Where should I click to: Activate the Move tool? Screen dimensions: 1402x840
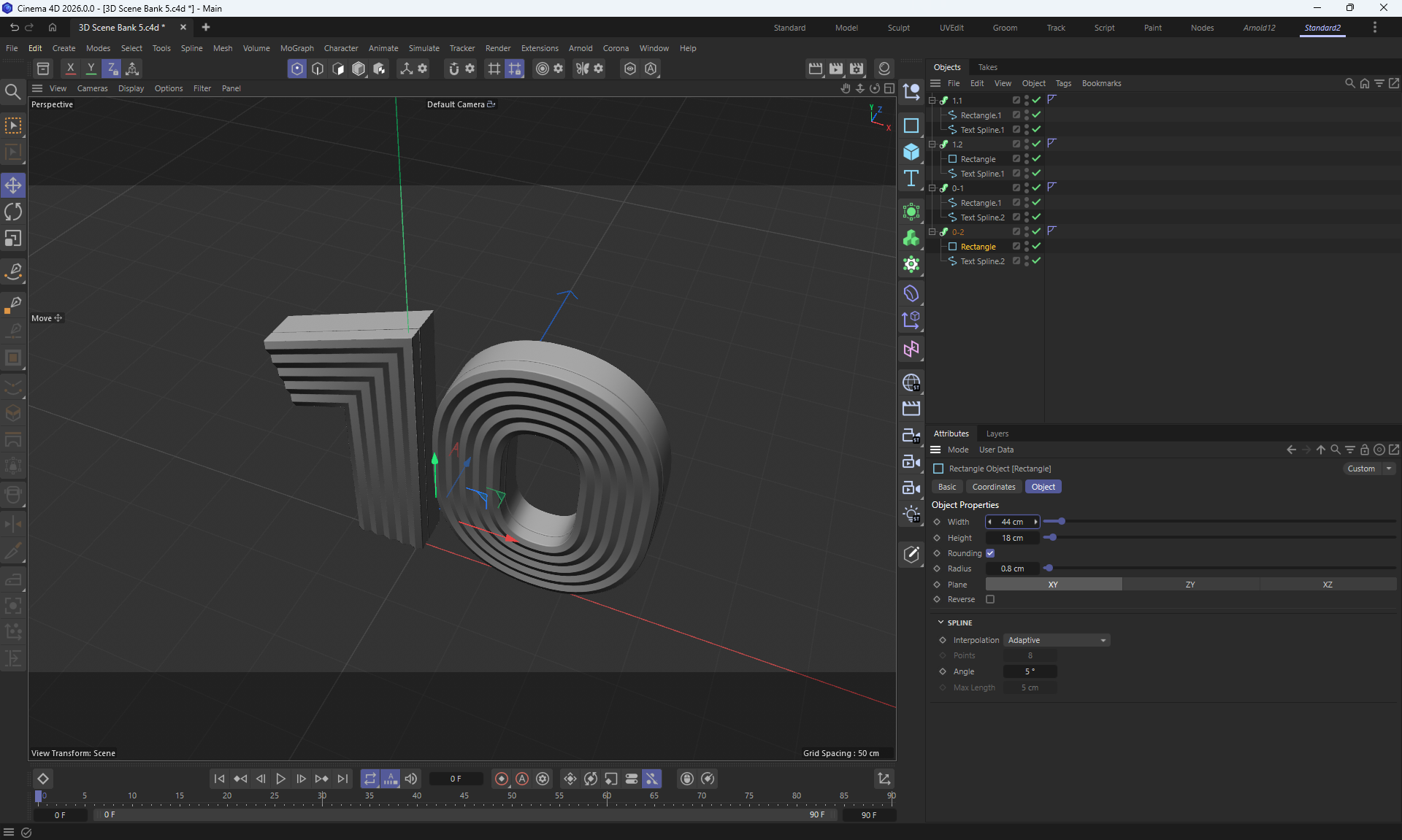point(13,185)
